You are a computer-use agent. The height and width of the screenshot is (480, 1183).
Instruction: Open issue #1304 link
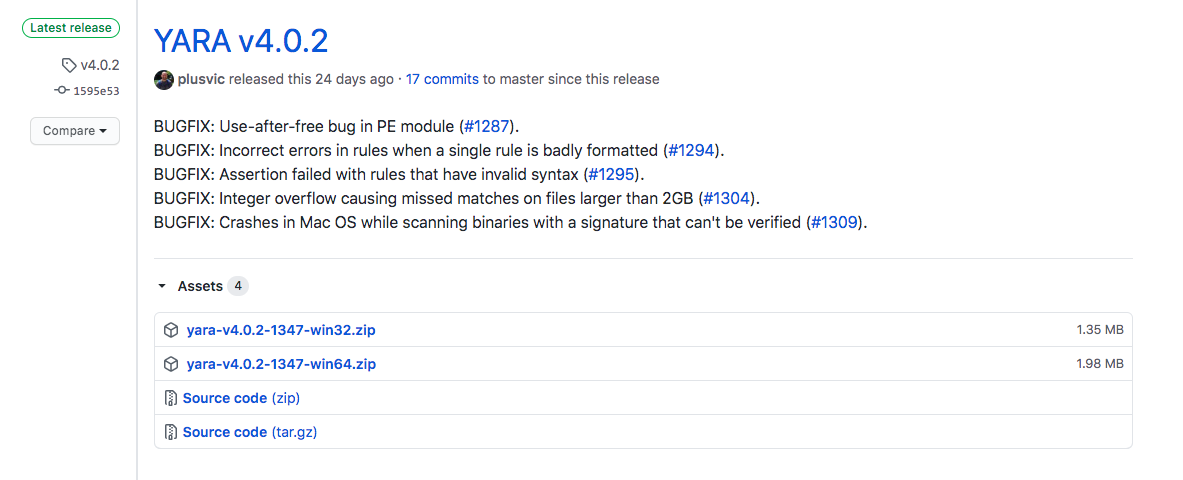(x=728, y=199)
